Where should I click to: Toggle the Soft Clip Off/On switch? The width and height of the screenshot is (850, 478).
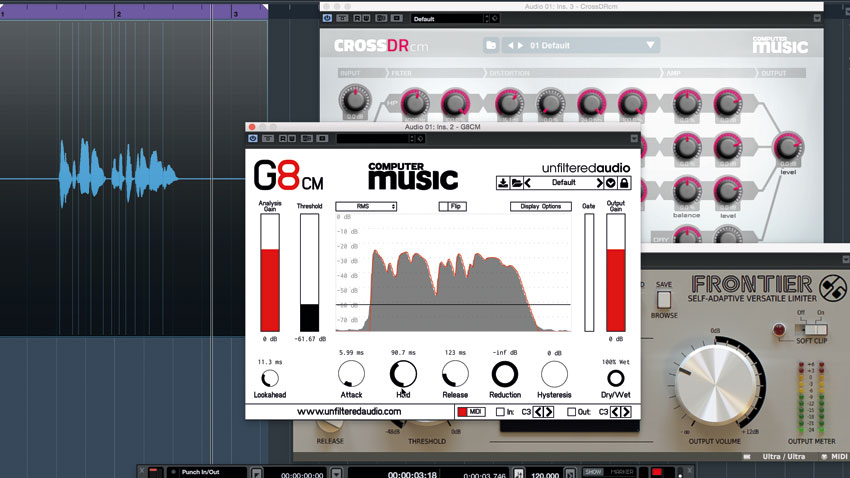pyautogui.click(x=812, y=329)
